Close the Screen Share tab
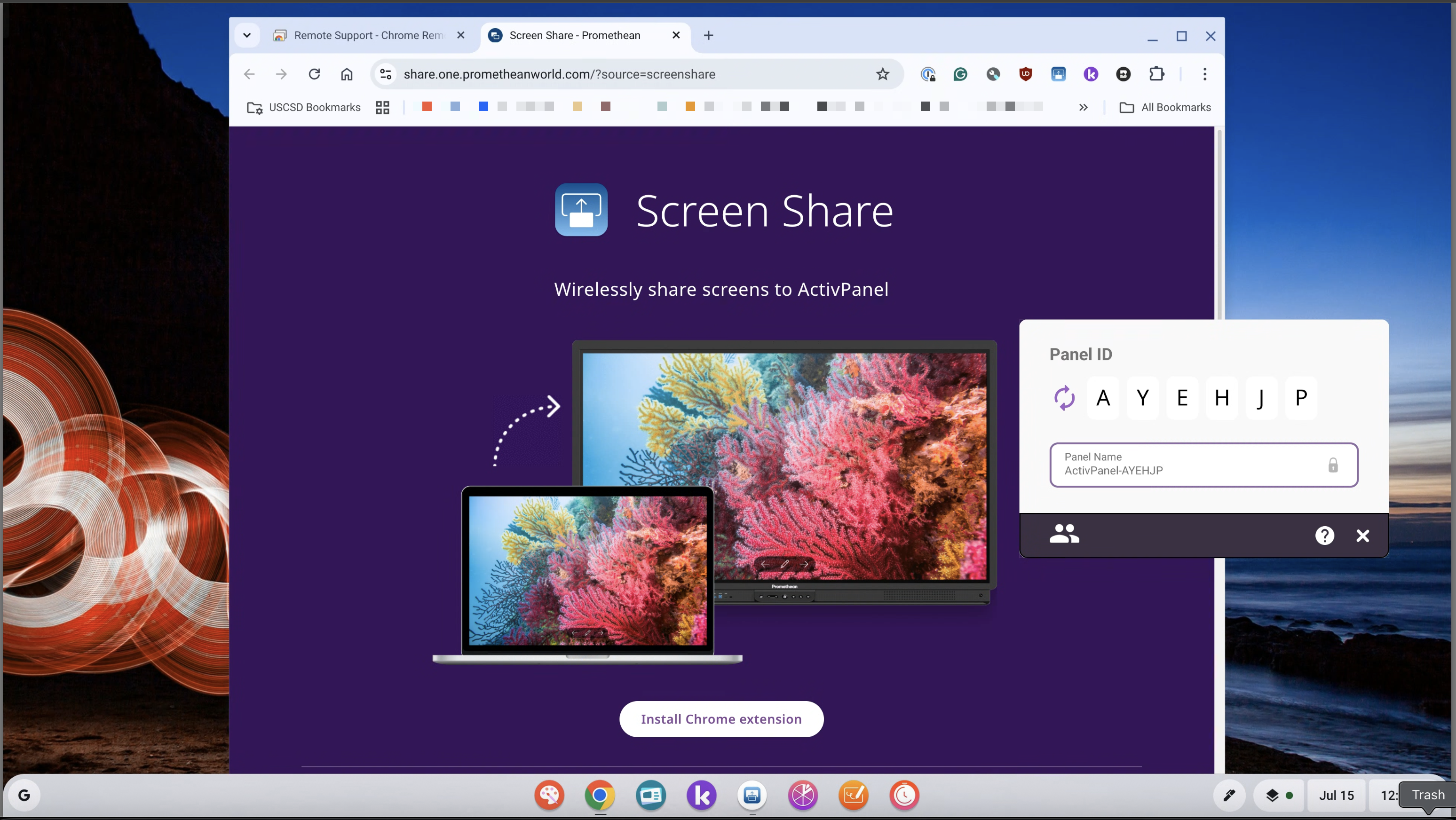 [676, 35]
